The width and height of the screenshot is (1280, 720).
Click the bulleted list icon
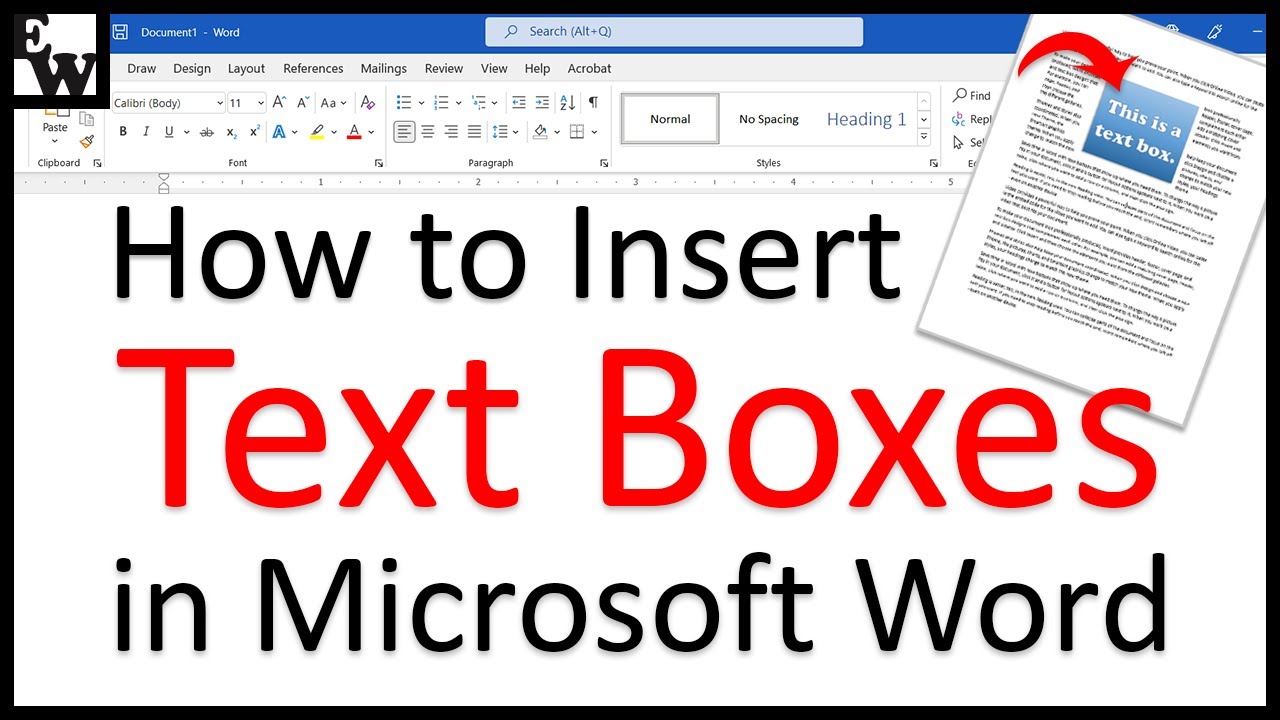[404, 102]
